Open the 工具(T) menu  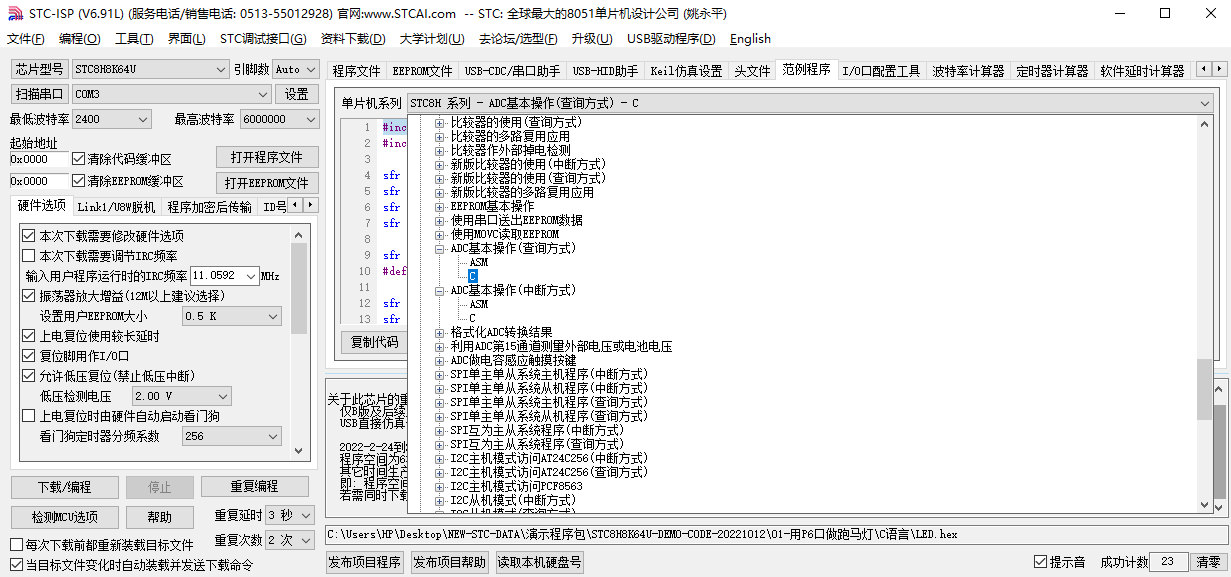134,39
